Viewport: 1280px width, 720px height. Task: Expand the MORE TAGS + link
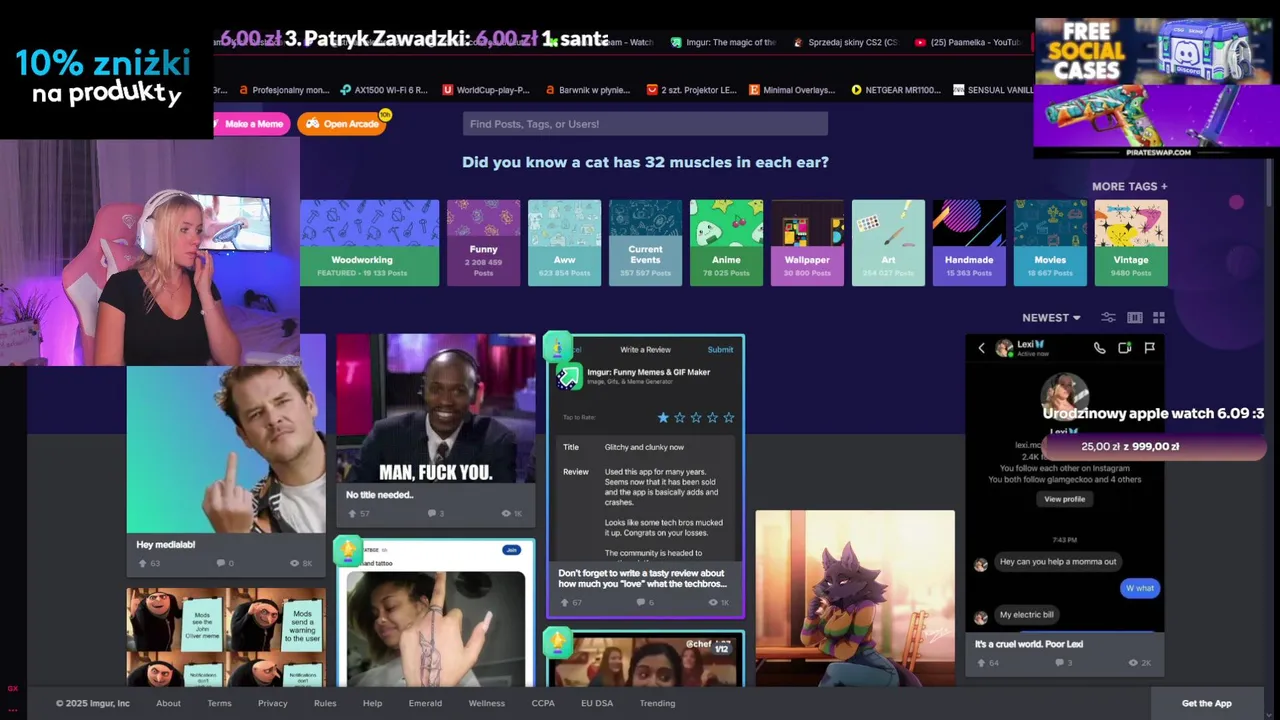[x=1129, y=186]
